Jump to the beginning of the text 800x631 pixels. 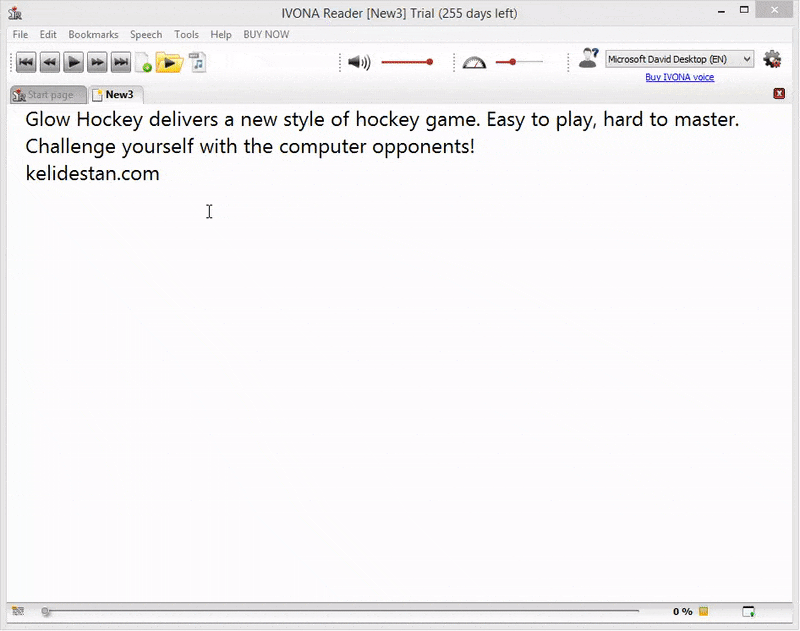26,62
